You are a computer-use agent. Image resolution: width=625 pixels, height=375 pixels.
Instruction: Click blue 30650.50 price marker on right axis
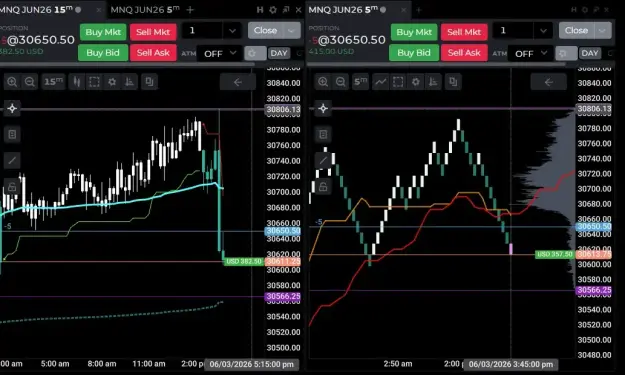(594, 227)
